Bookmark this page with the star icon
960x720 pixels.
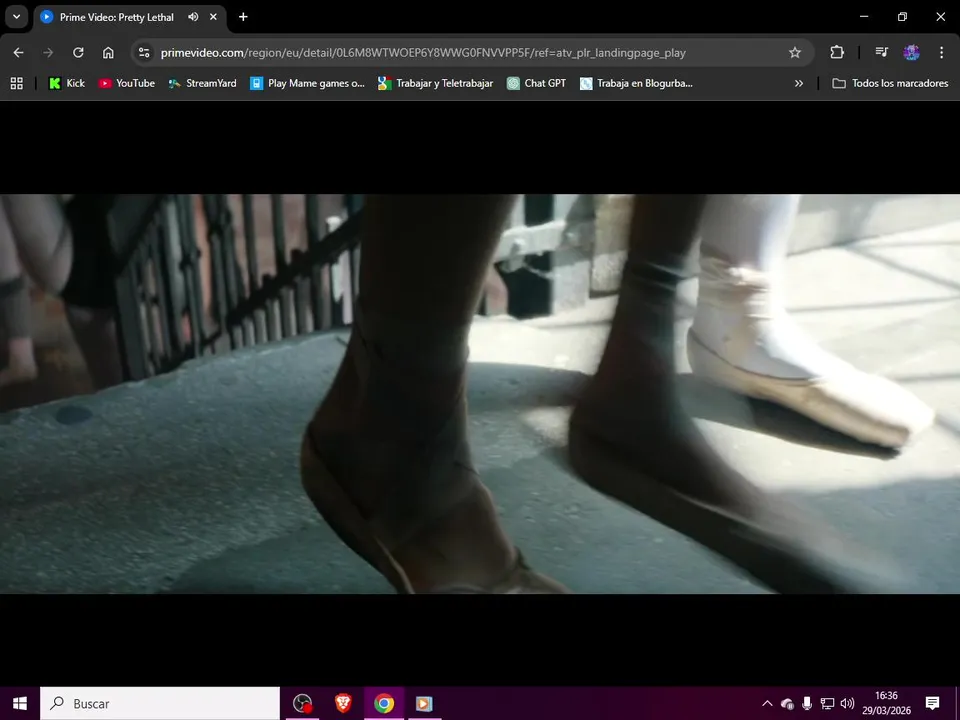pos(795,53)
